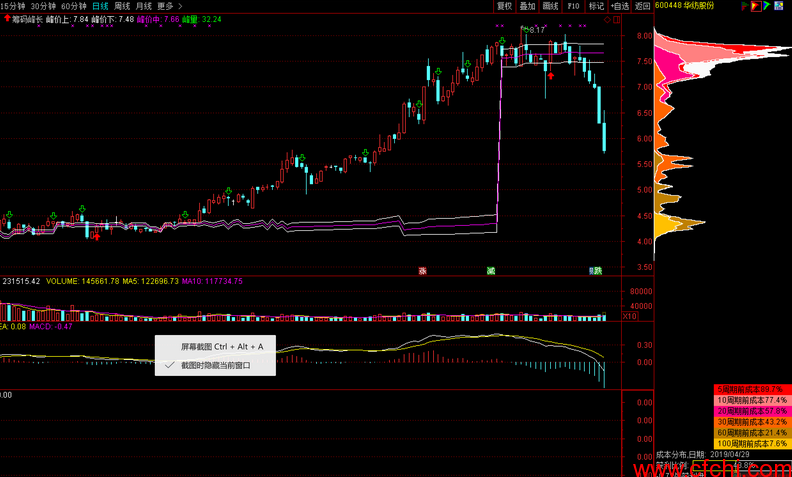Click the 返回 back button
Screen dimensions: 792x477
(642, 6)
